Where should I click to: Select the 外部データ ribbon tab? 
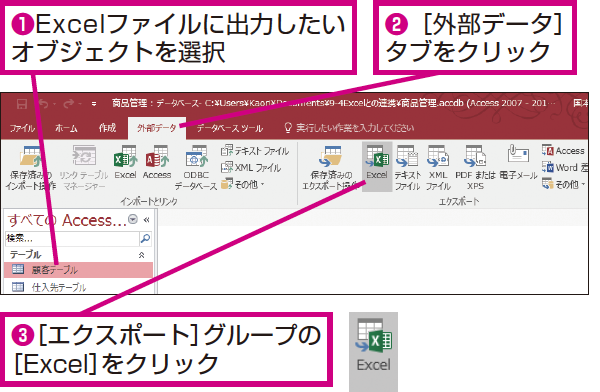157,128
